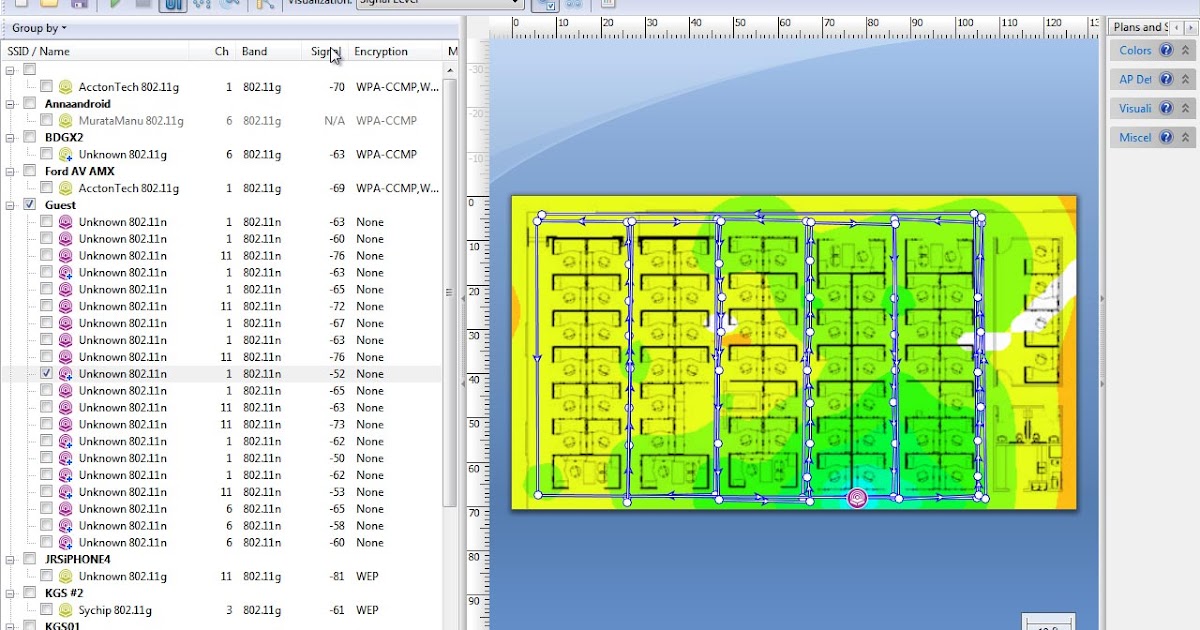The width and height of the screenshot is (1200, 630).
Task: Collapse the Annaandroid group
Action: (x=11, y=104)
